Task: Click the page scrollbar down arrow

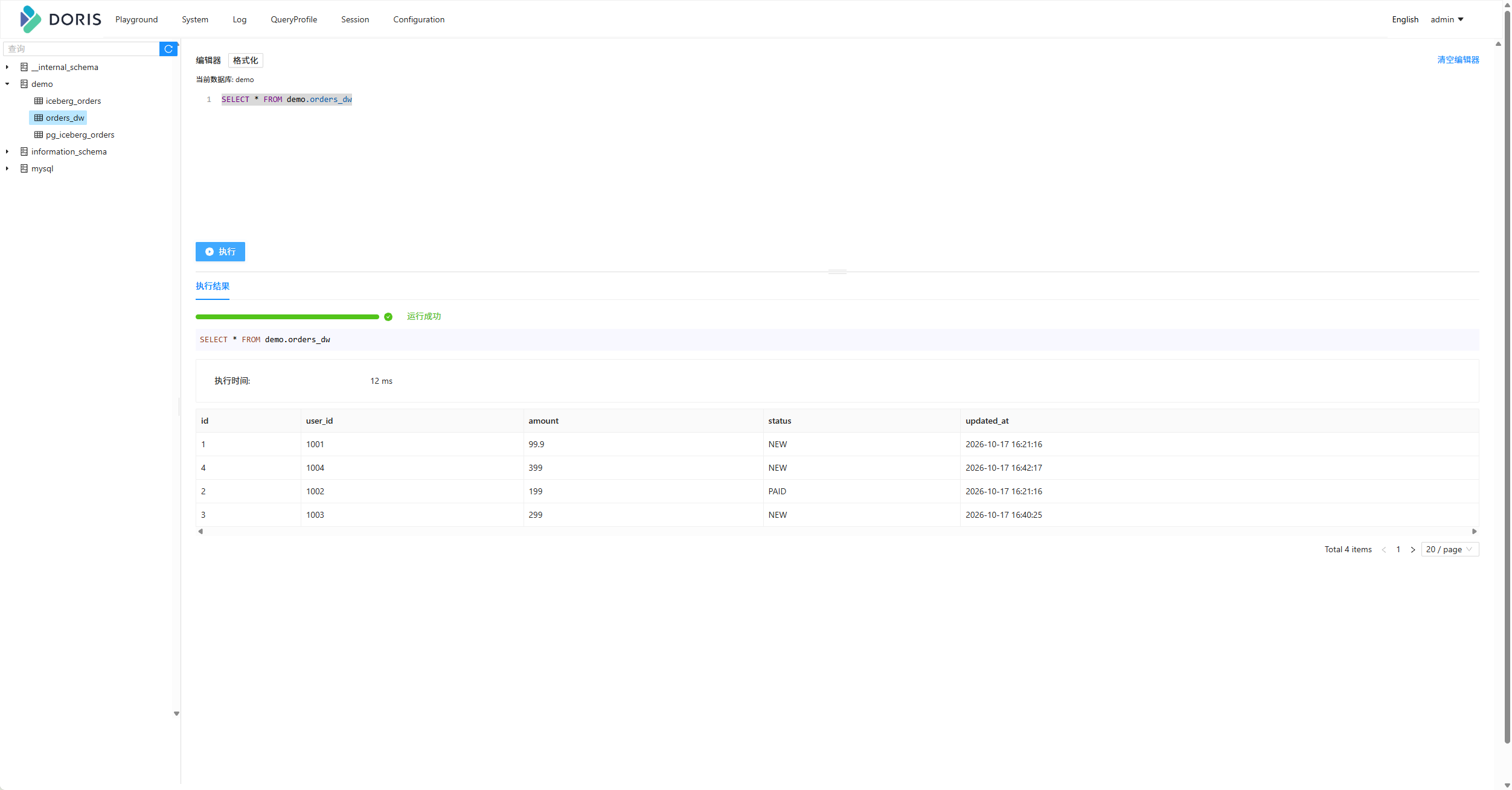Action: pos(1507,785)
